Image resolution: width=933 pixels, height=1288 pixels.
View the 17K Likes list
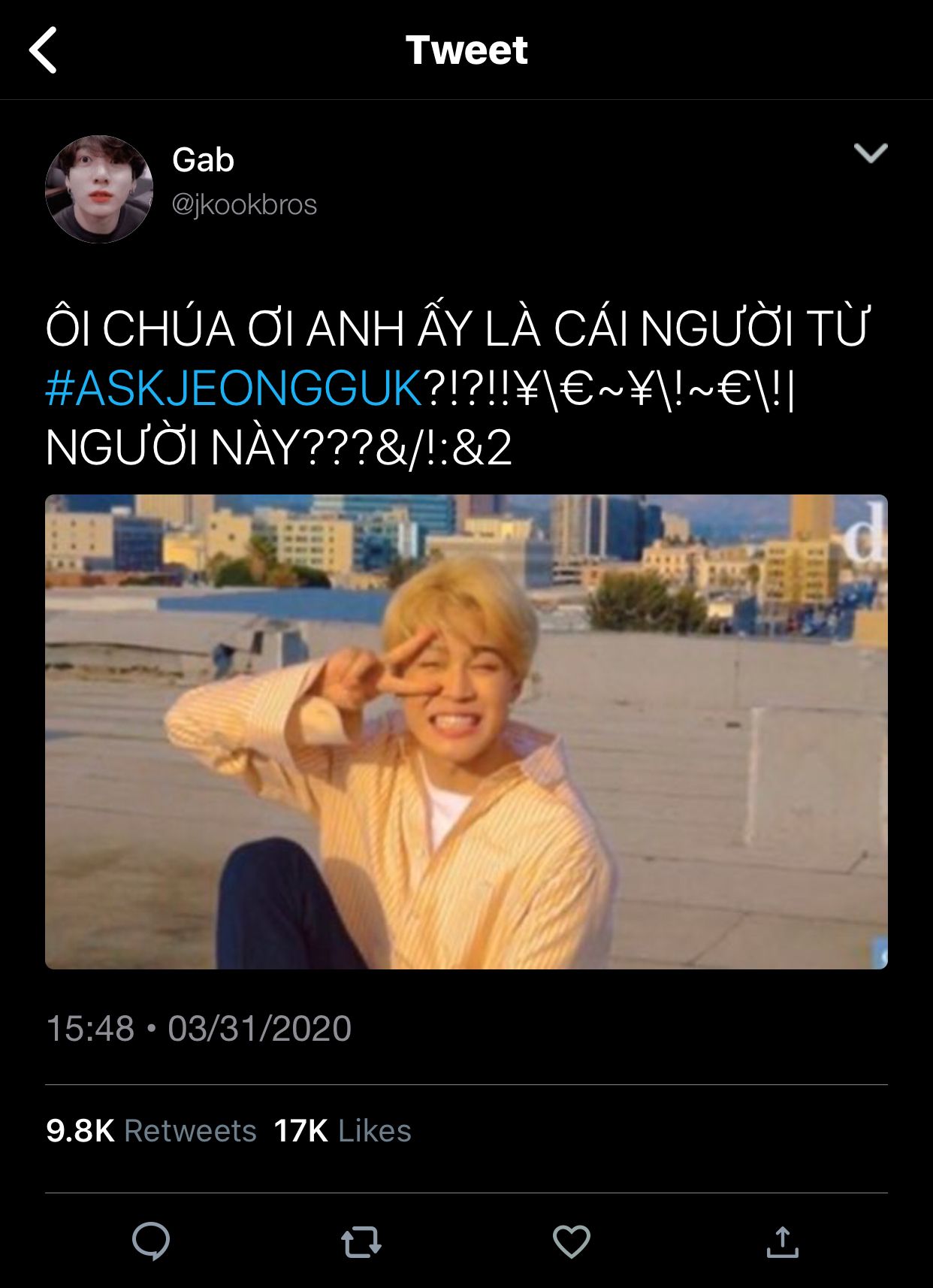click(x=343, y=1130)
